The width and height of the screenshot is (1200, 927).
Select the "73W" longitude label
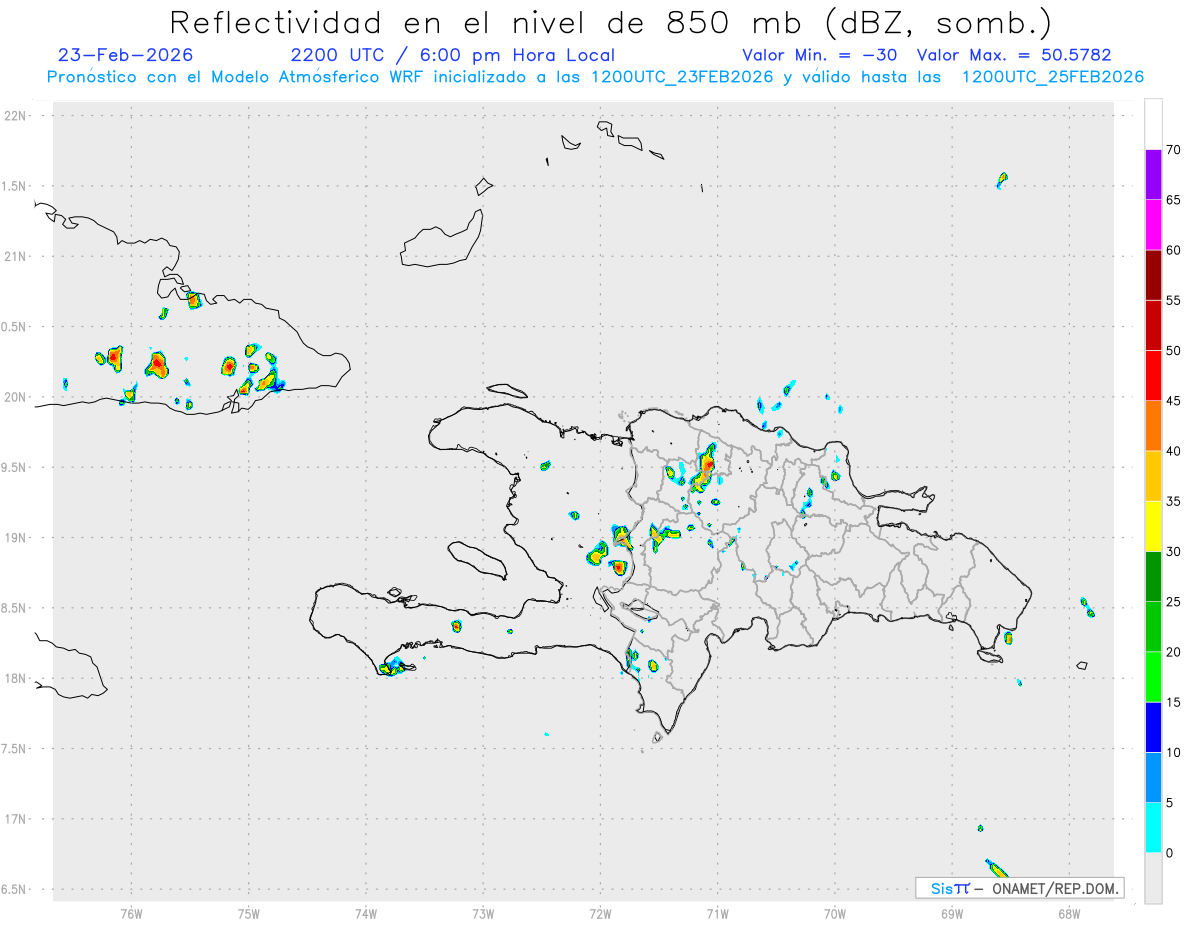coord(483,913)
